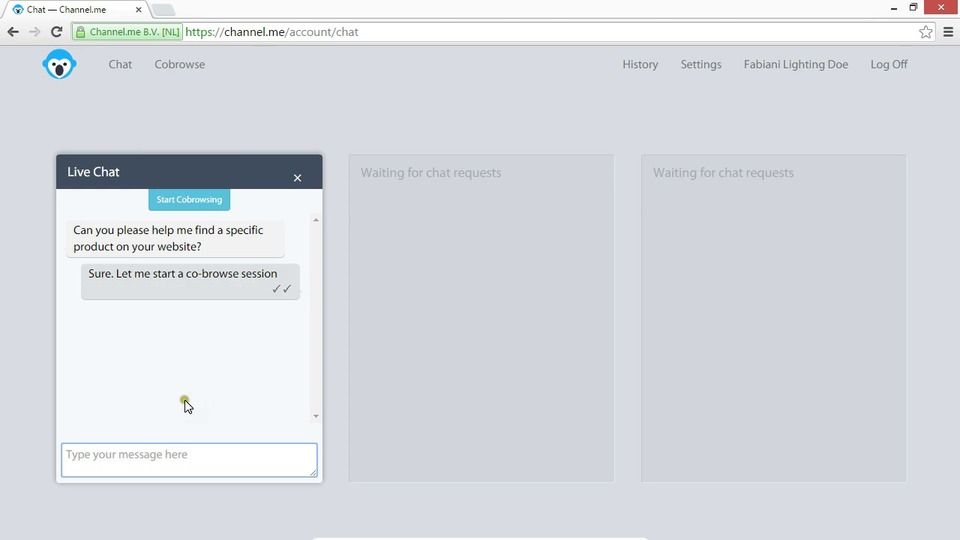This screenshot has width=960, height=540.
Task: Click the customer's product question message
Action: coord(175,238)
